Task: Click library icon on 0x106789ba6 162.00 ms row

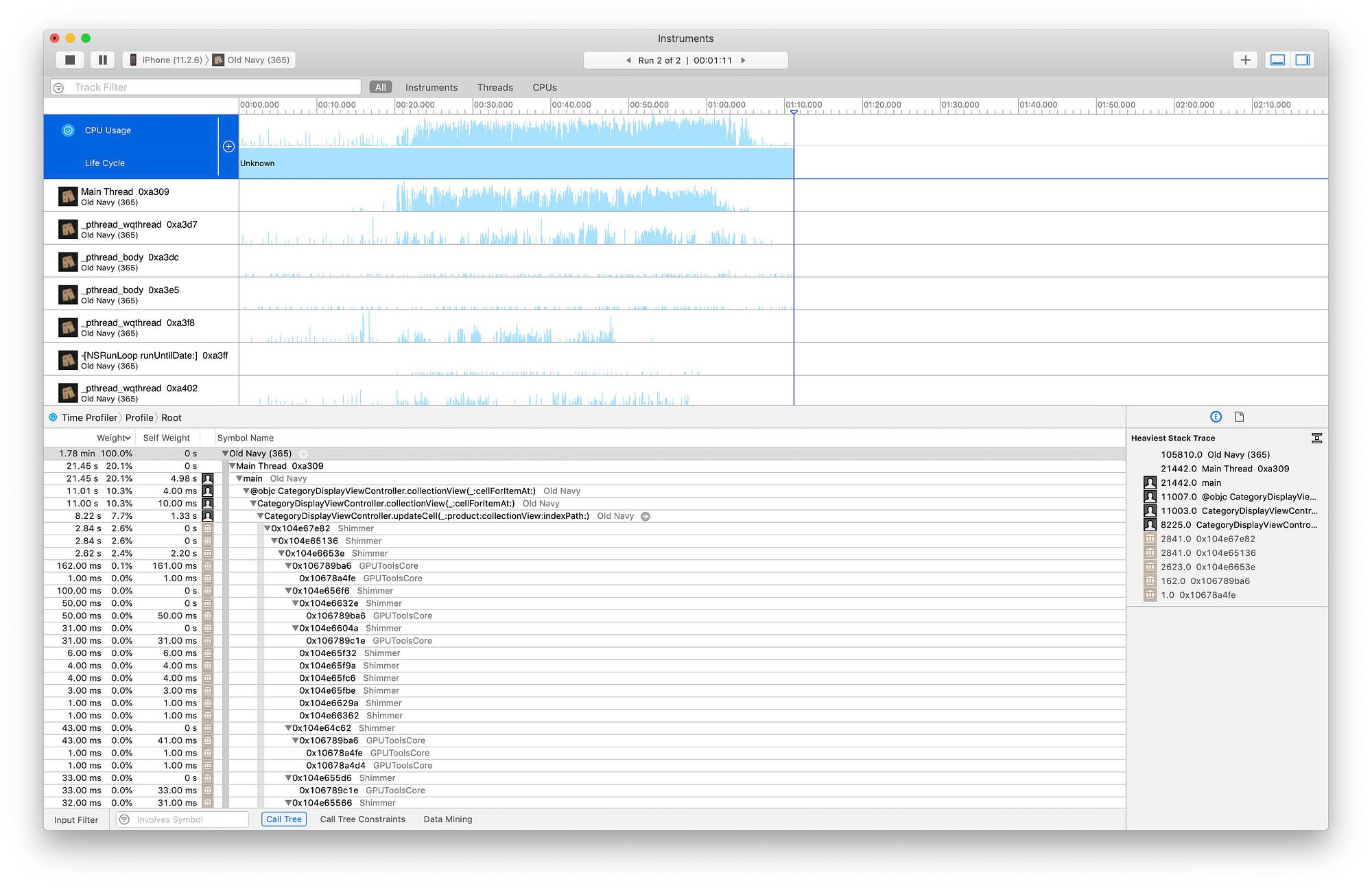Action: pyautogui.click(x=208, y=566)
